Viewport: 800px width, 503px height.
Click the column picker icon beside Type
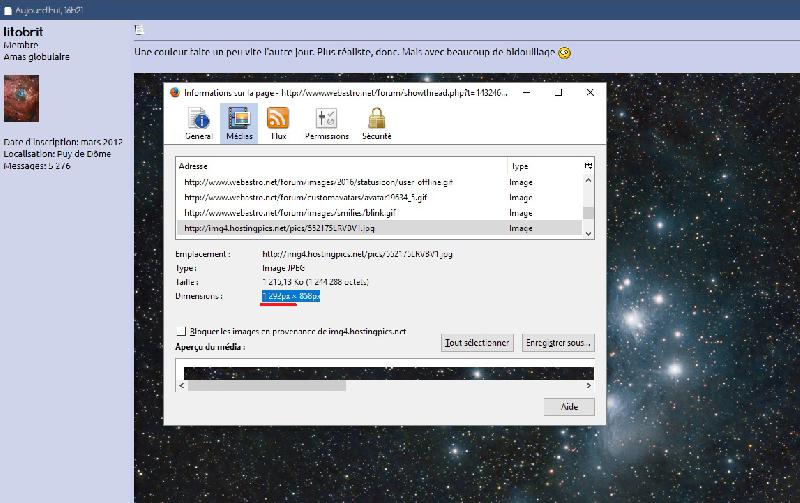[588, 166]
